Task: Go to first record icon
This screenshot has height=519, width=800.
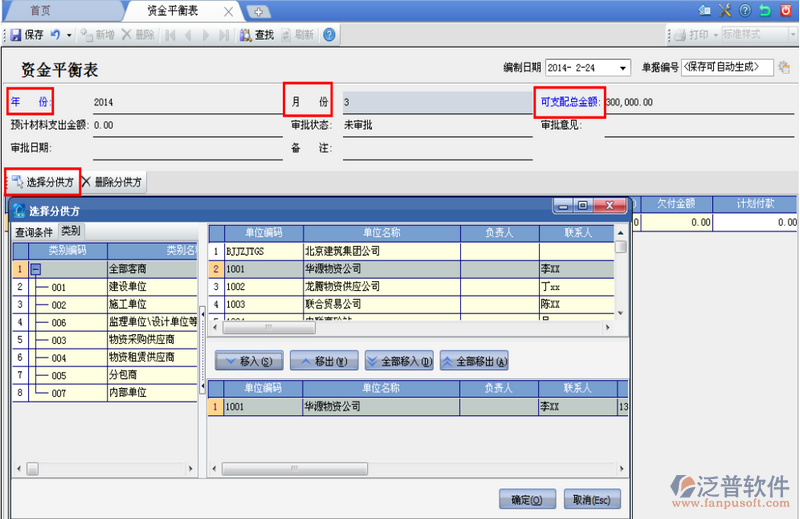Action: point(170,35)
